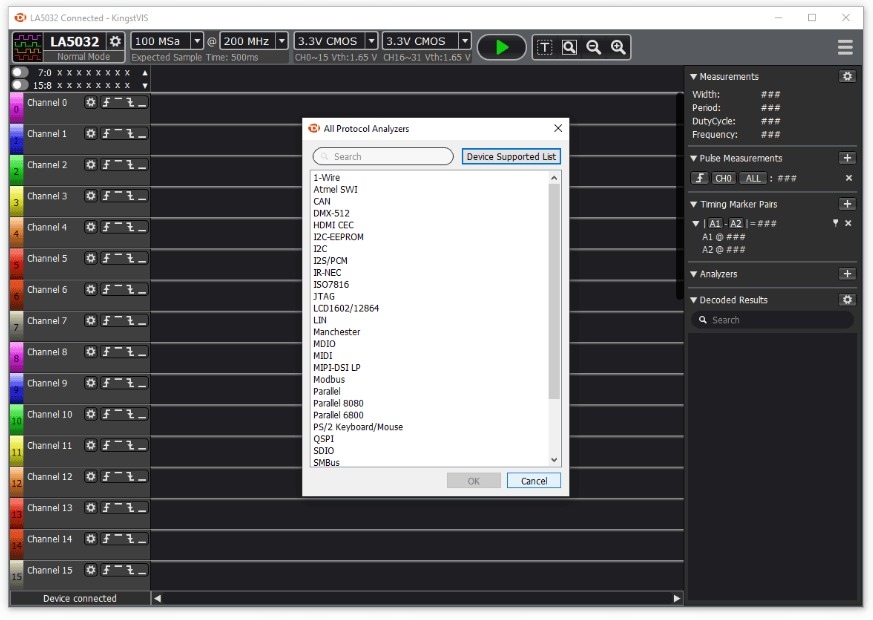Toggle the 7:0 channel group switch
This screenshot has height=620, width=873.
tap(20, 72)
